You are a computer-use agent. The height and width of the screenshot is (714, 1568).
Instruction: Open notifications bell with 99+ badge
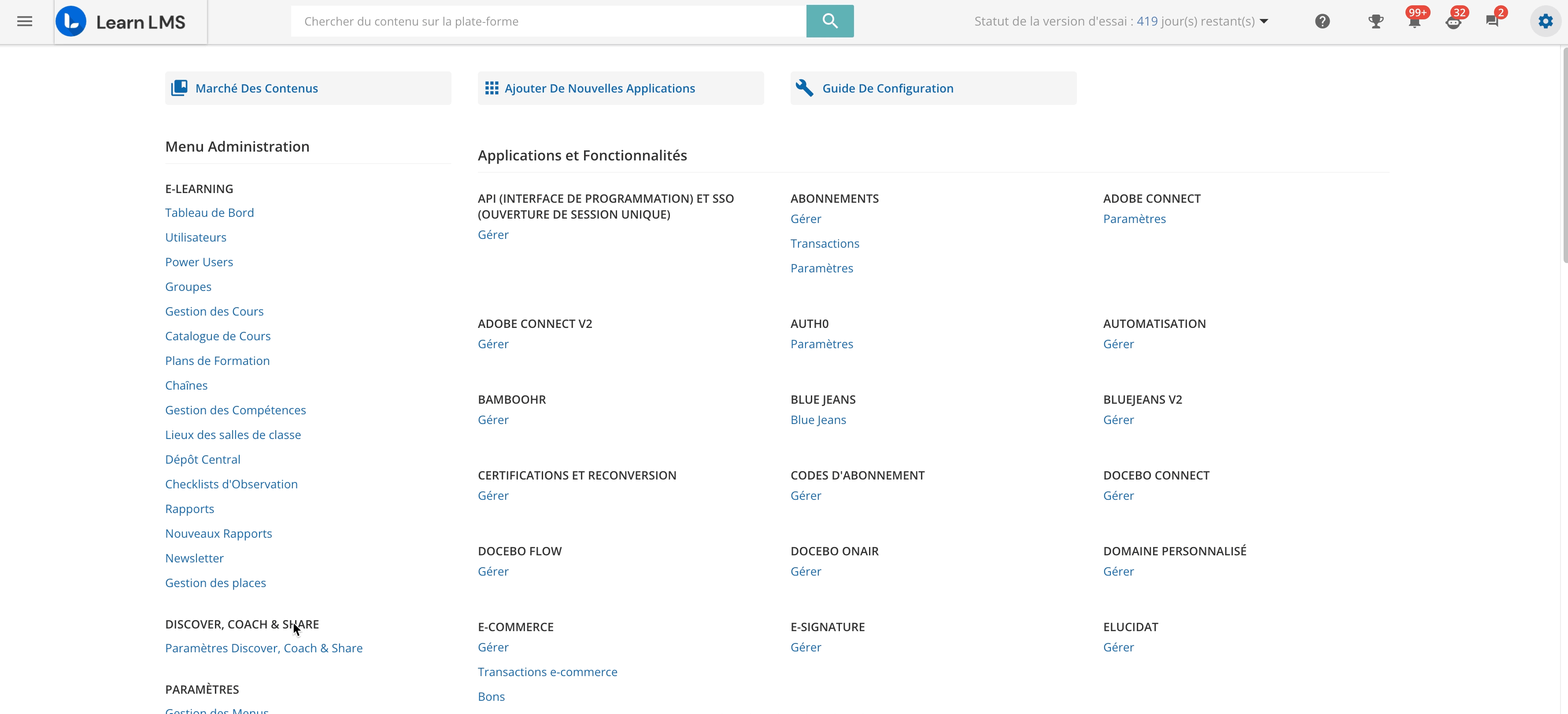click(1415, 21)
